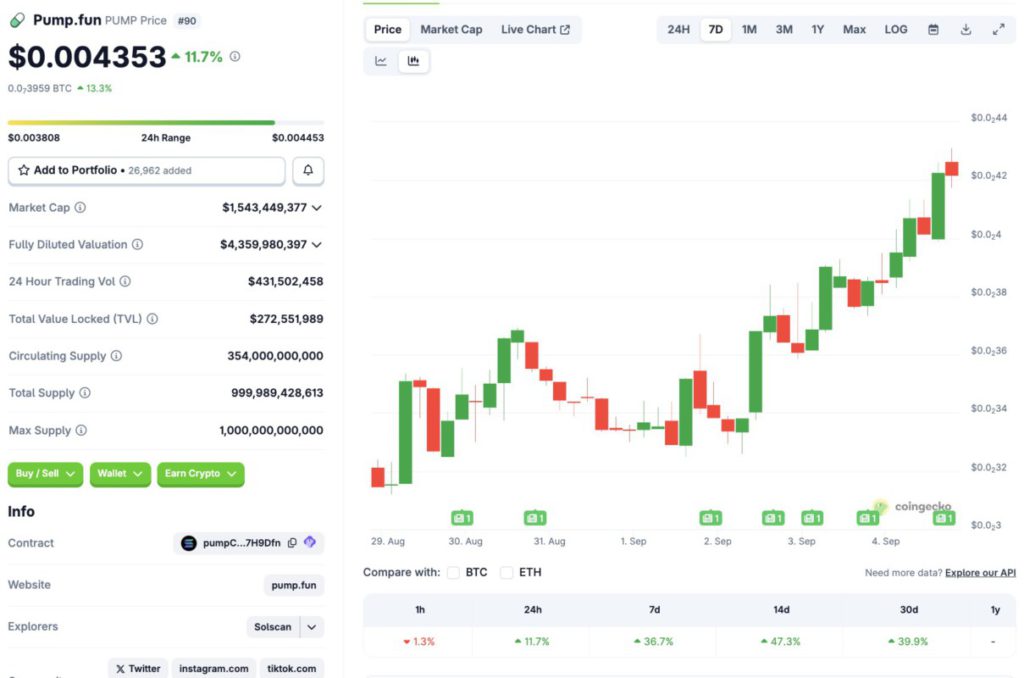Select the 1M timeframe option
The height and width of the screenshot is (678, 1024).
[749, 29]
